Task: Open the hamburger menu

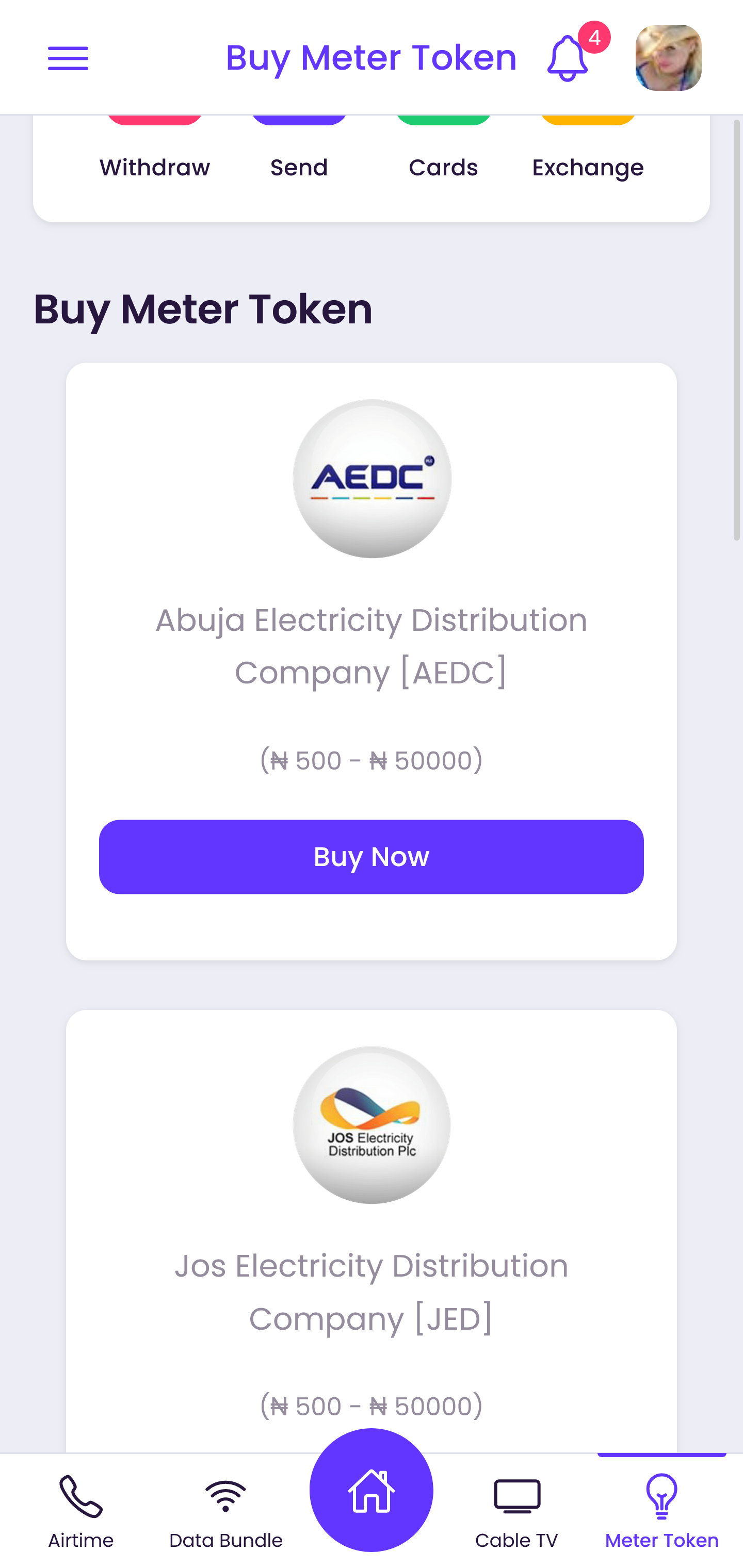Action: pyautogui.click(x=68, y=58)
